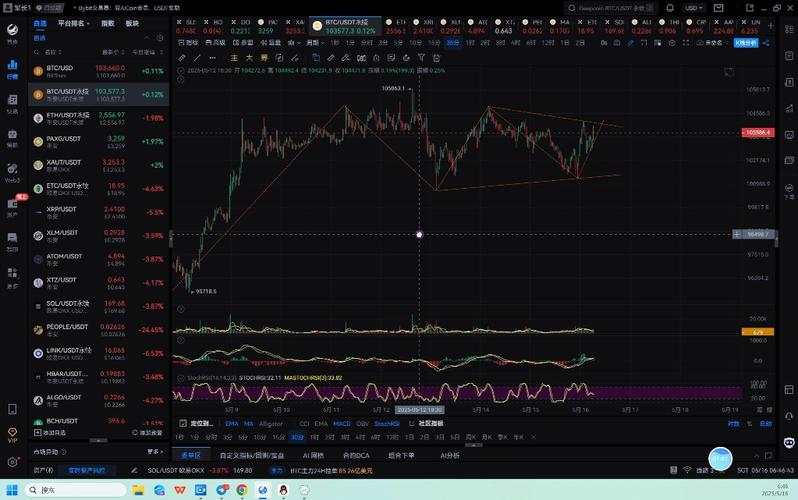Open the AI分析 bottom tab
This screenshot has height=500, width=798.
[451, 455]
